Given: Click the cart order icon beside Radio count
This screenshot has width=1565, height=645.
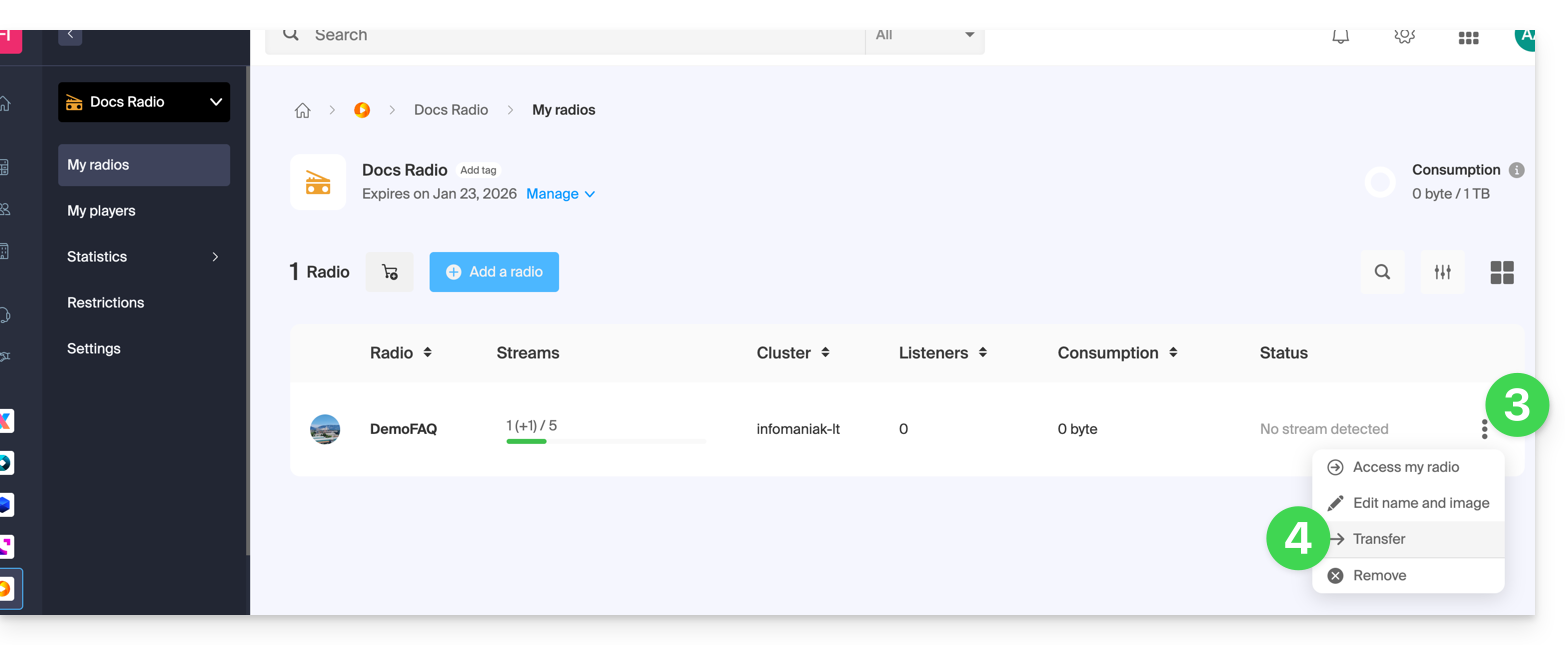Looking at the screenshot, I should pyautogui.click(x=390, y=272).
